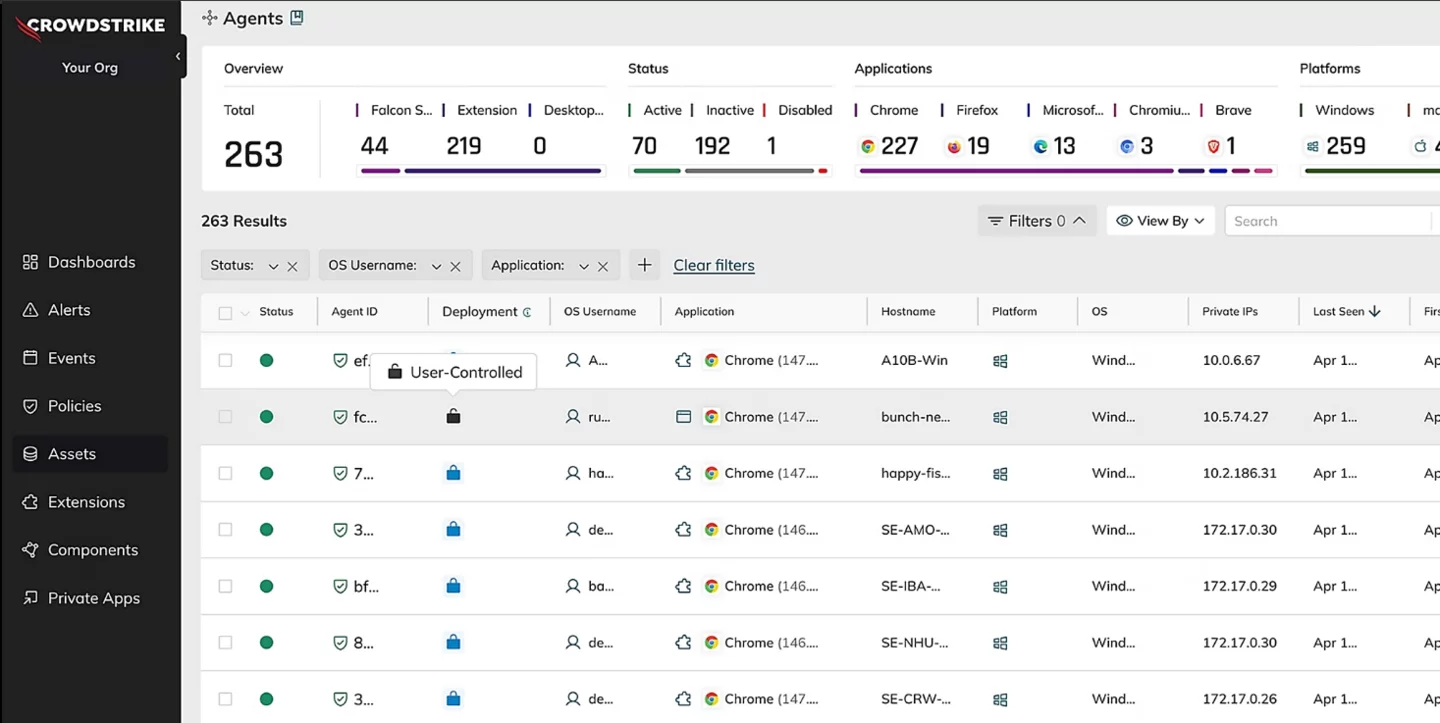This screenshot has height=723, width=1440.
Task: Click the shield icon for agent bf...
Action: click(340, 586)
